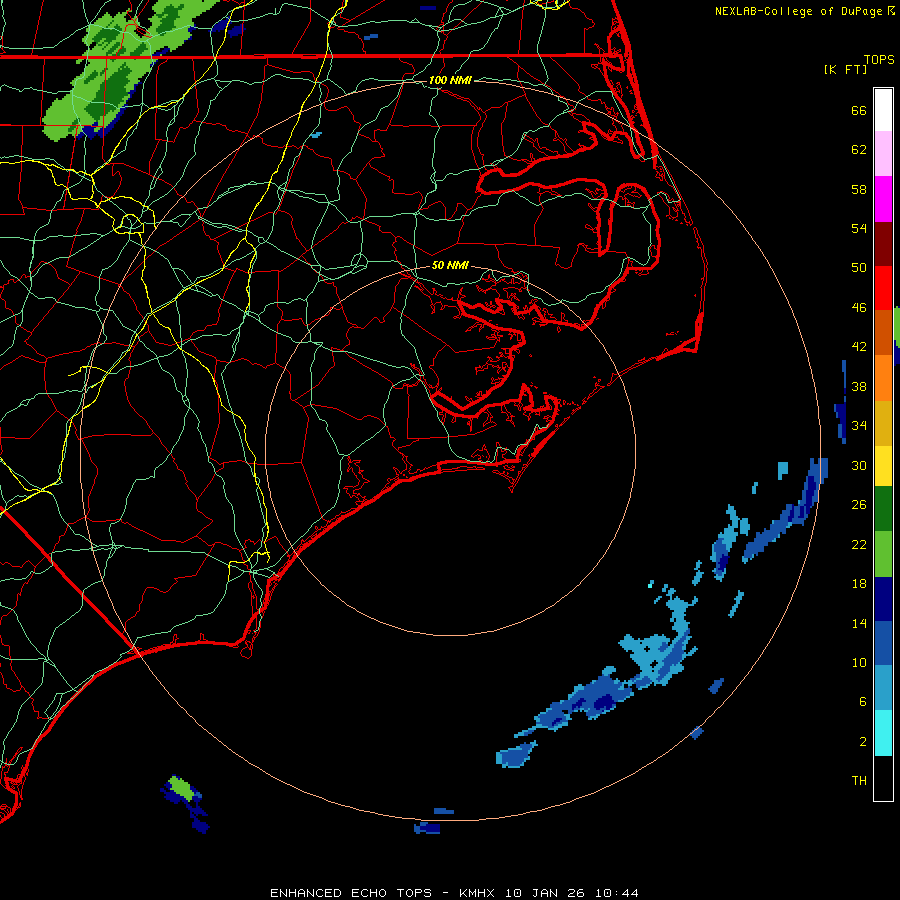900x900 pixels.
Task: Pick the white swatch in the color scale
Action: (x=883, y=110)
